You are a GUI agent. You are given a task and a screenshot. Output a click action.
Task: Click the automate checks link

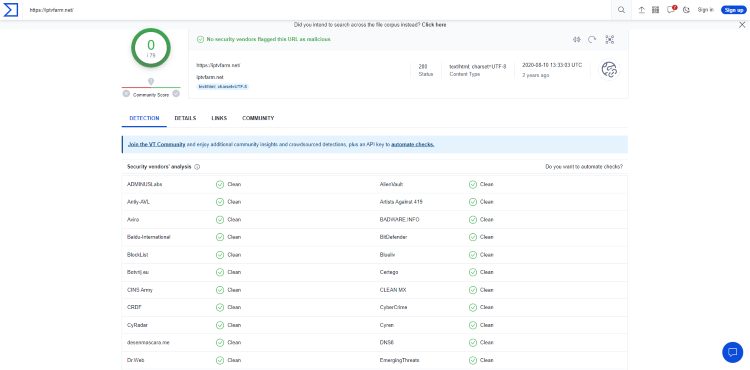click(x=413, y=144)
